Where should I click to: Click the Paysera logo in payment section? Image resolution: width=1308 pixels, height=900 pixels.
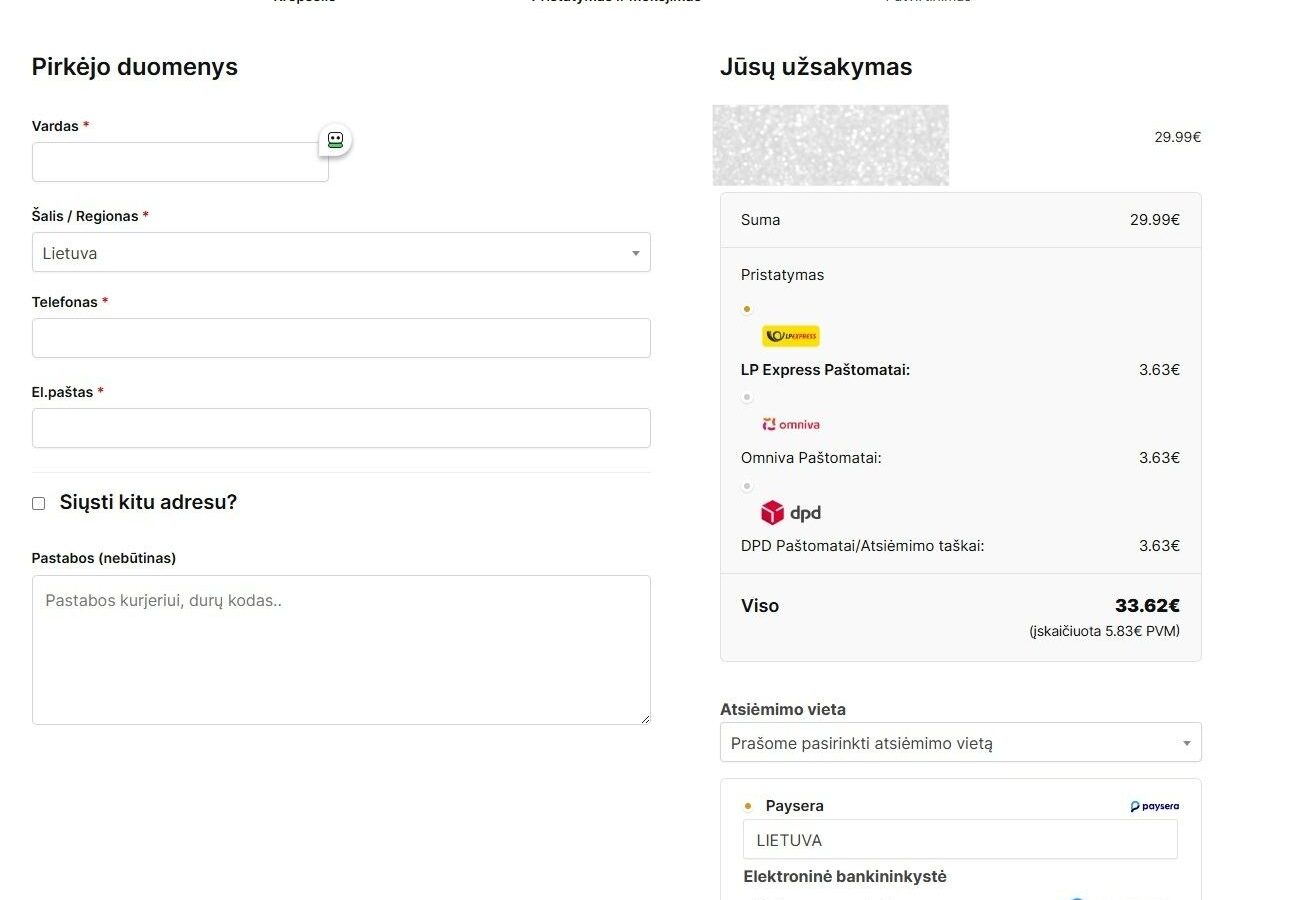tap(1154, 806)
